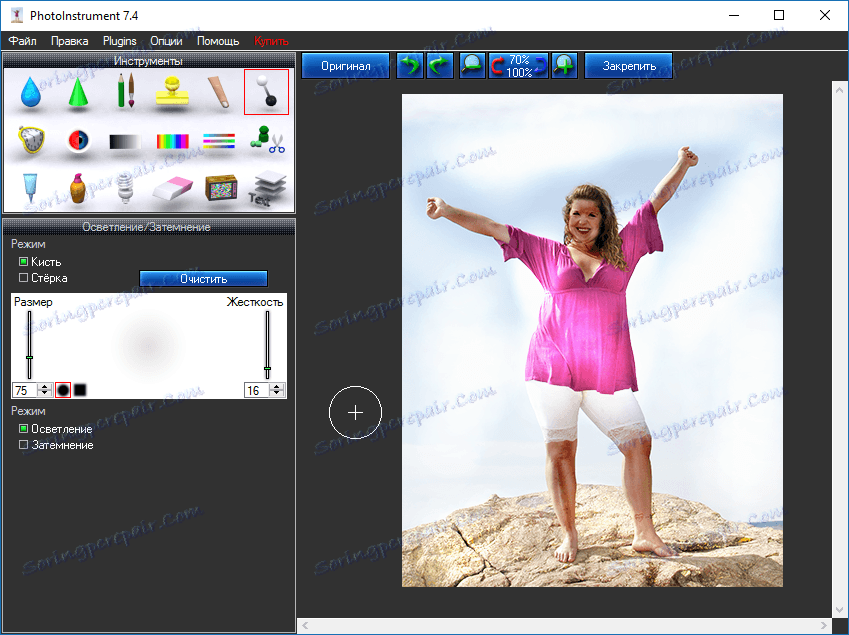
Task: Click the horizontal scrollbar left arrow
Action: pos(305,625)
